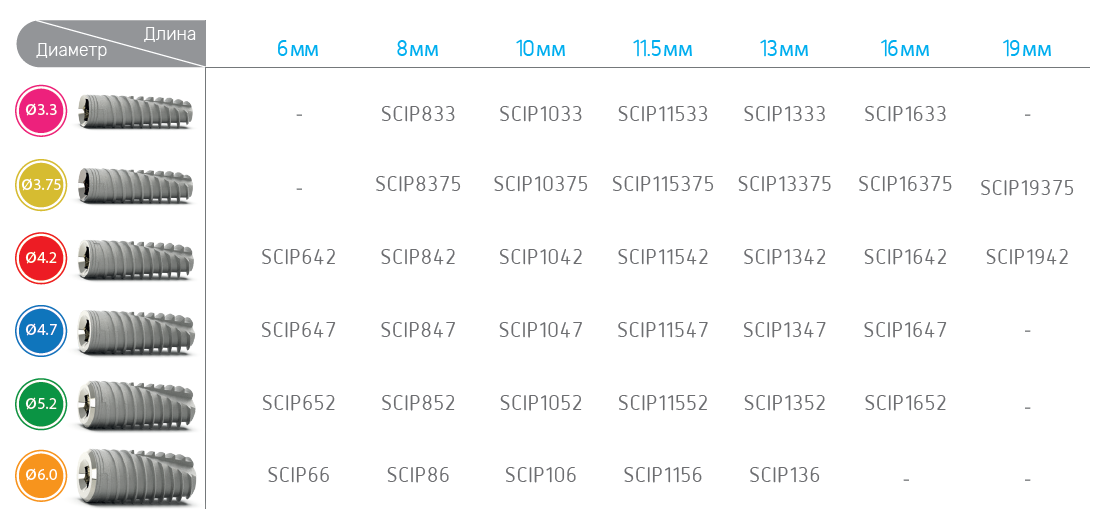Image resolution: width=1100 pixels, height=532 pixels.
Task: Click the implant image next to Ø6.0
Action: [137, 476]
